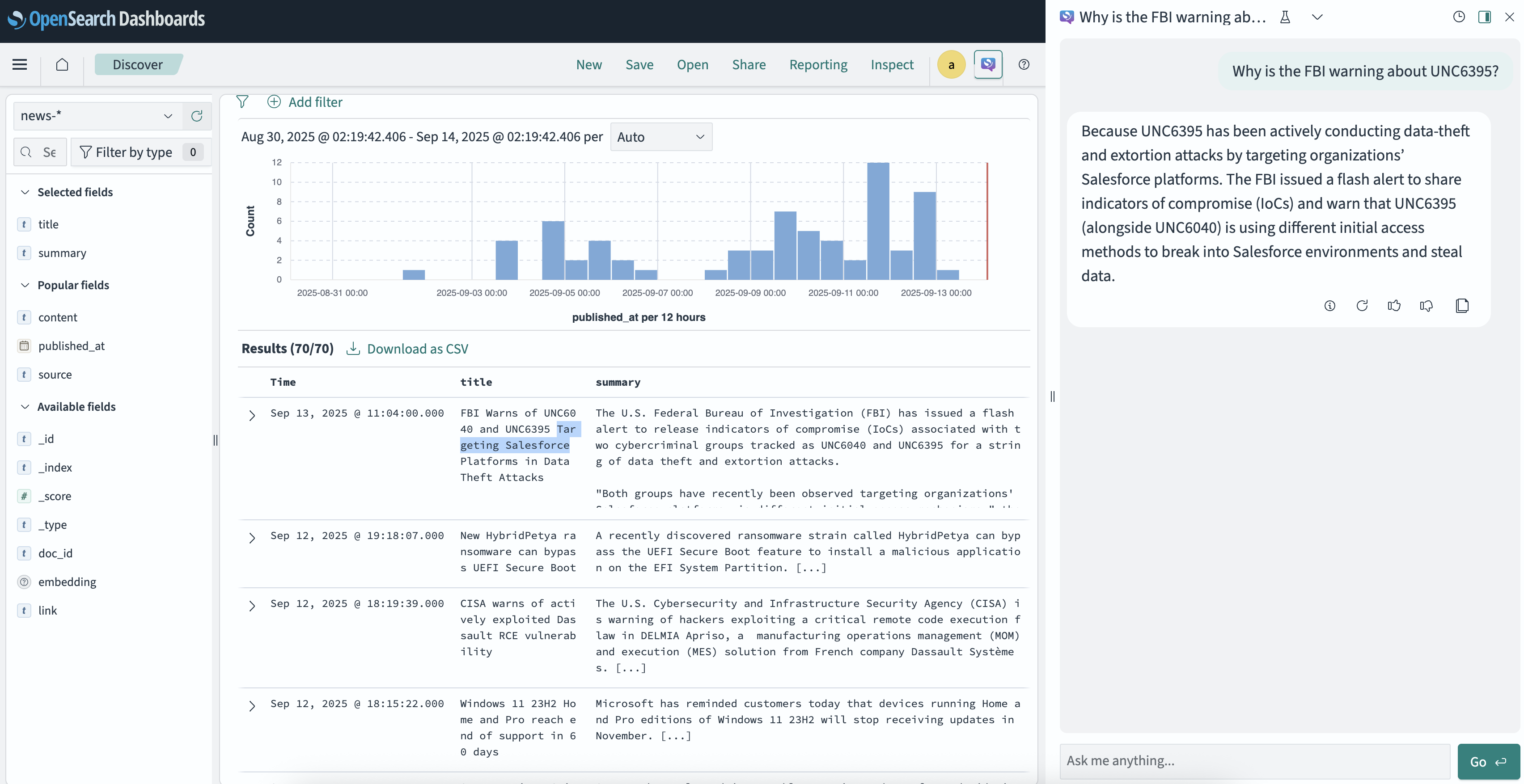1524x784 pixels.
Task: Open the Reporting menu
Action: 818,64
